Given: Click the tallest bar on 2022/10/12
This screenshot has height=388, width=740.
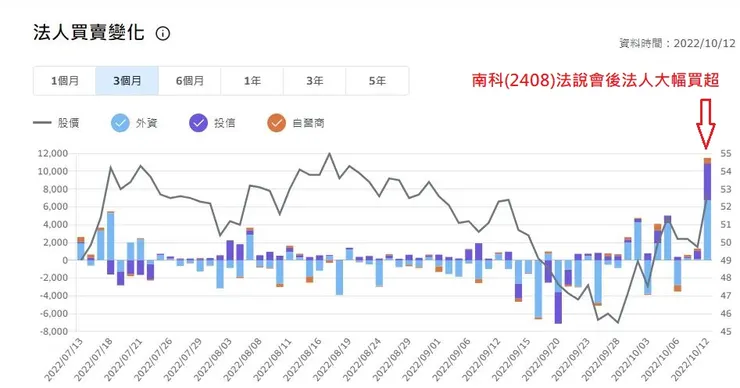Looking at the screenshot, I should (707, 209).
